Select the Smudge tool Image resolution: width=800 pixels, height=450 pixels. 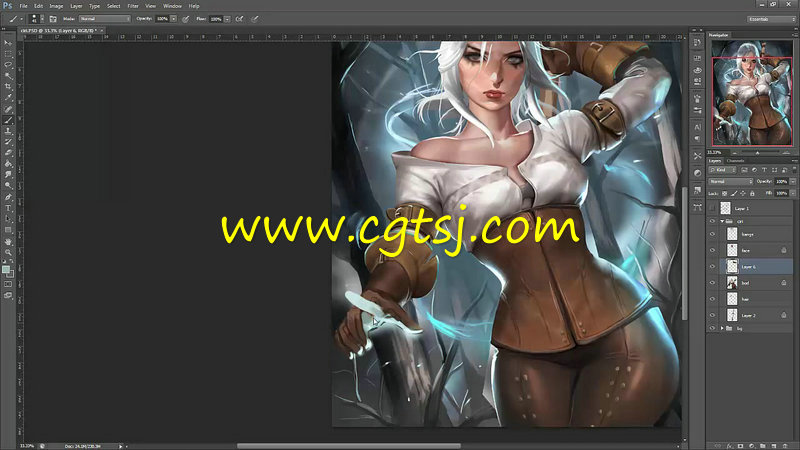(x=8, y=175)
